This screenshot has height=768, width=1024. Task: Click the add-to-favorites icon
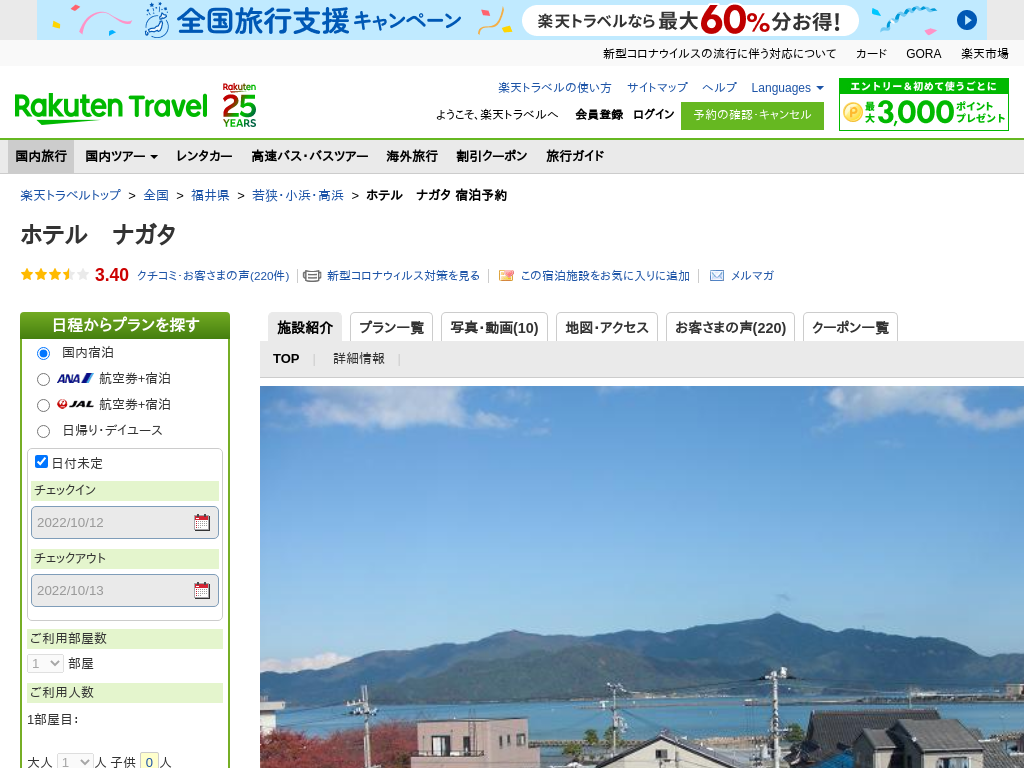[x=506, y=276]
